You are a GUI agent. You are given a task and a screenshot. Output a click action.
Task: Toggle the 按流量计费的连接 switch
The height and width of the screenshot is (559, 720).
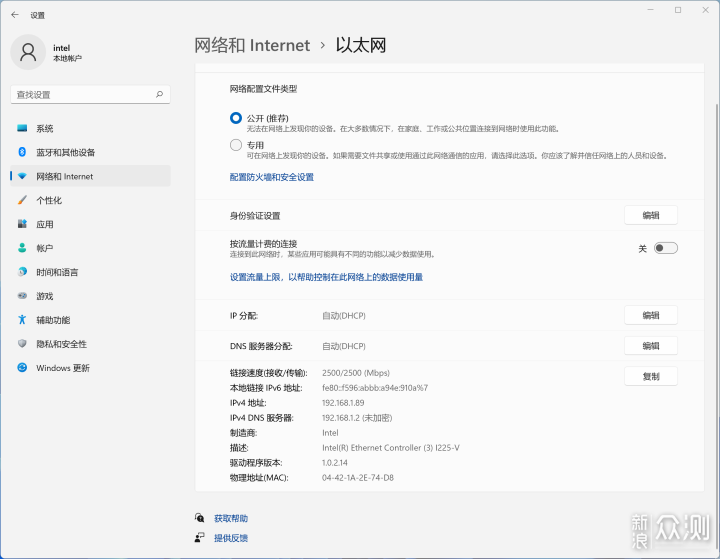coord(666,248)
